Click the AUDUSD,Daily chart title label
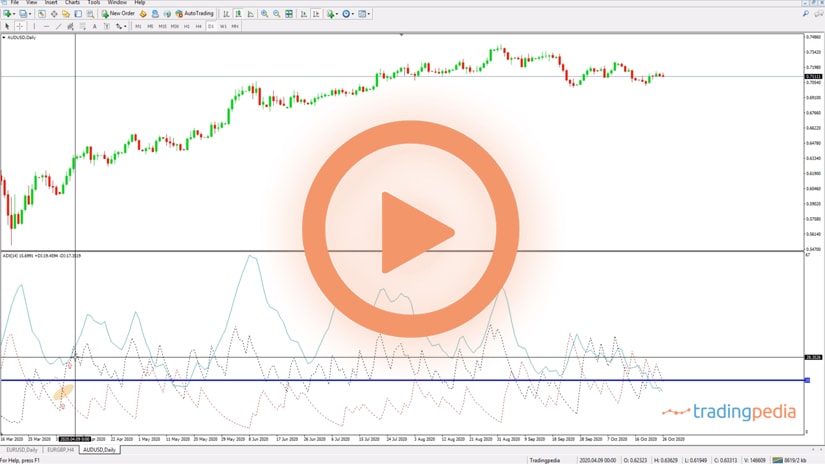Viewport: 825px width, 464px height. [21, 37]
